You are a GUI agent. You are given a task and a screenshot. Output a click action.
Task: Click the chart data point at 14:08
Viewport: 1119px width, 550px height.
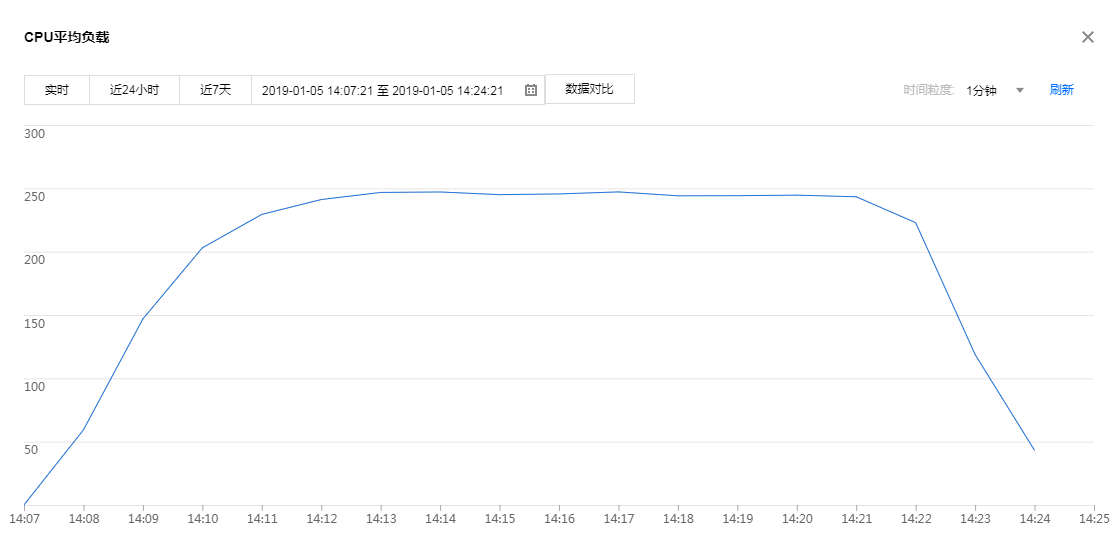click(83, 430)
